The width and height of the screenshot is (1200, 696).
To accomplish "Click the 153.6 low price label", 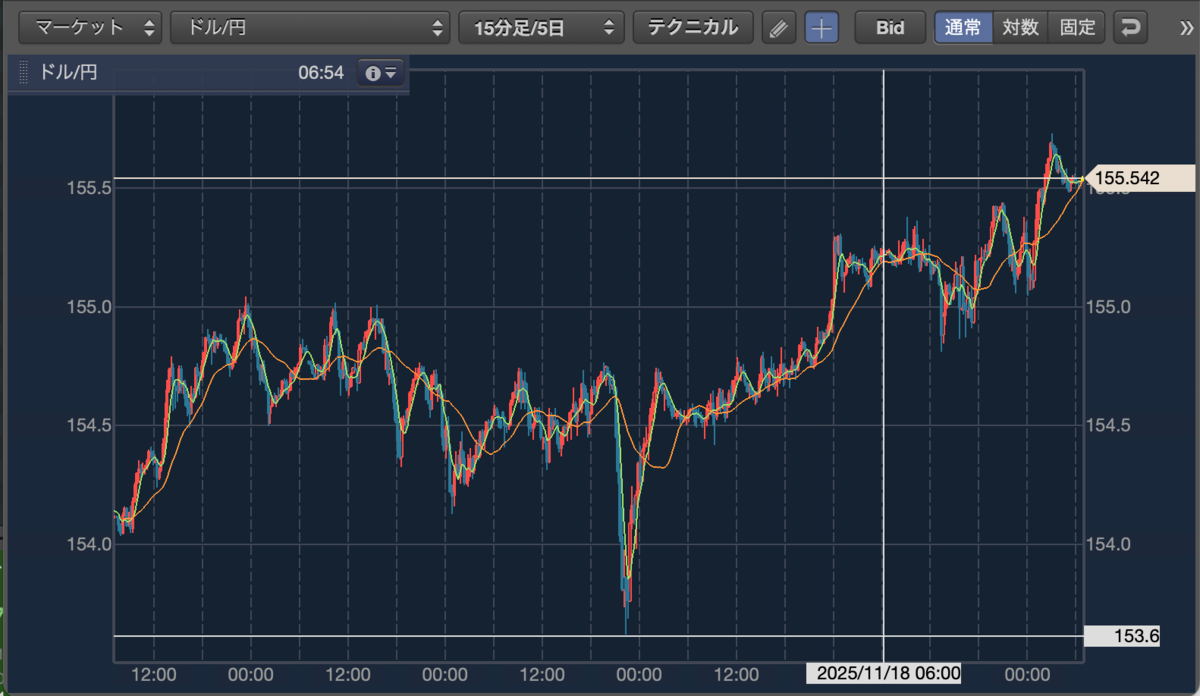I will (1122, 635).
